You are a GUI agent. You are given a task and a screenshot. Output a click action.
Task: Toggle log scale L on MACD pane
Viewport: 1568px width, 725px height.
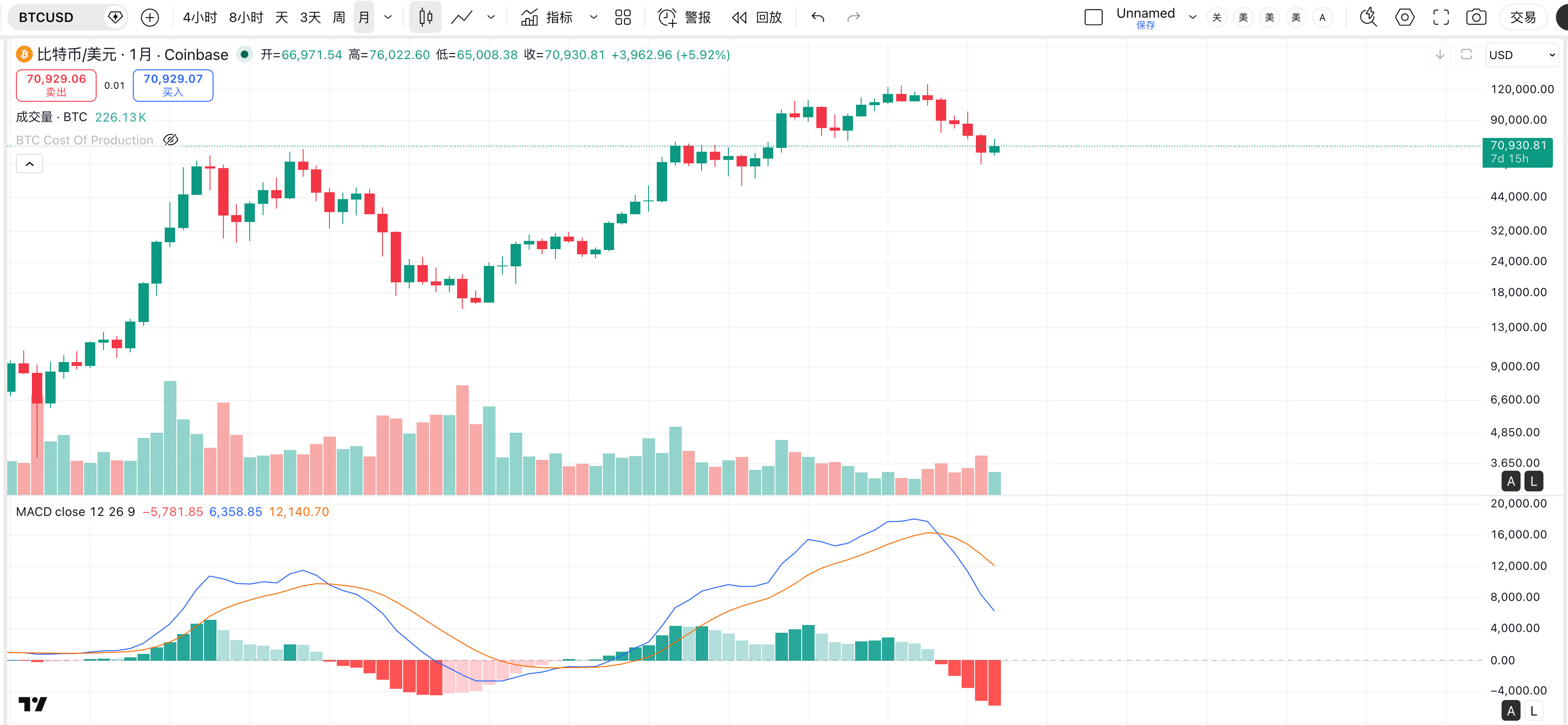1534,710
